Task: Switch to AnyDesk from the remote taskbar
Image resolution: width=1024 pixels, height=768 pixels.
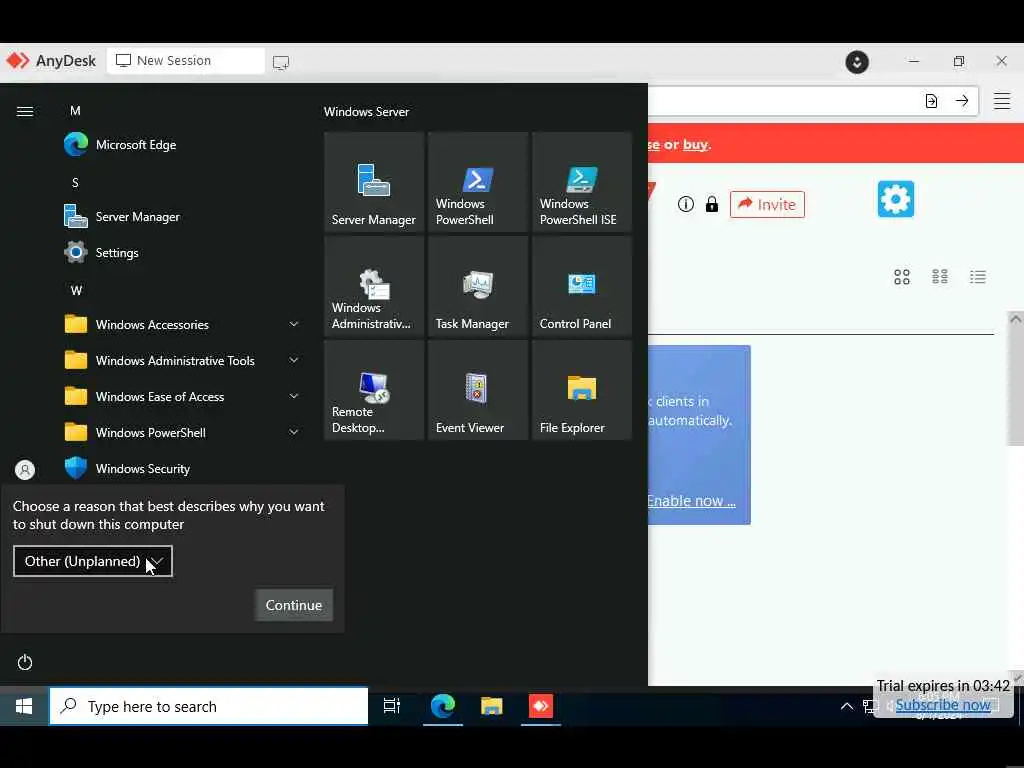Action: (x=541, y=706)
